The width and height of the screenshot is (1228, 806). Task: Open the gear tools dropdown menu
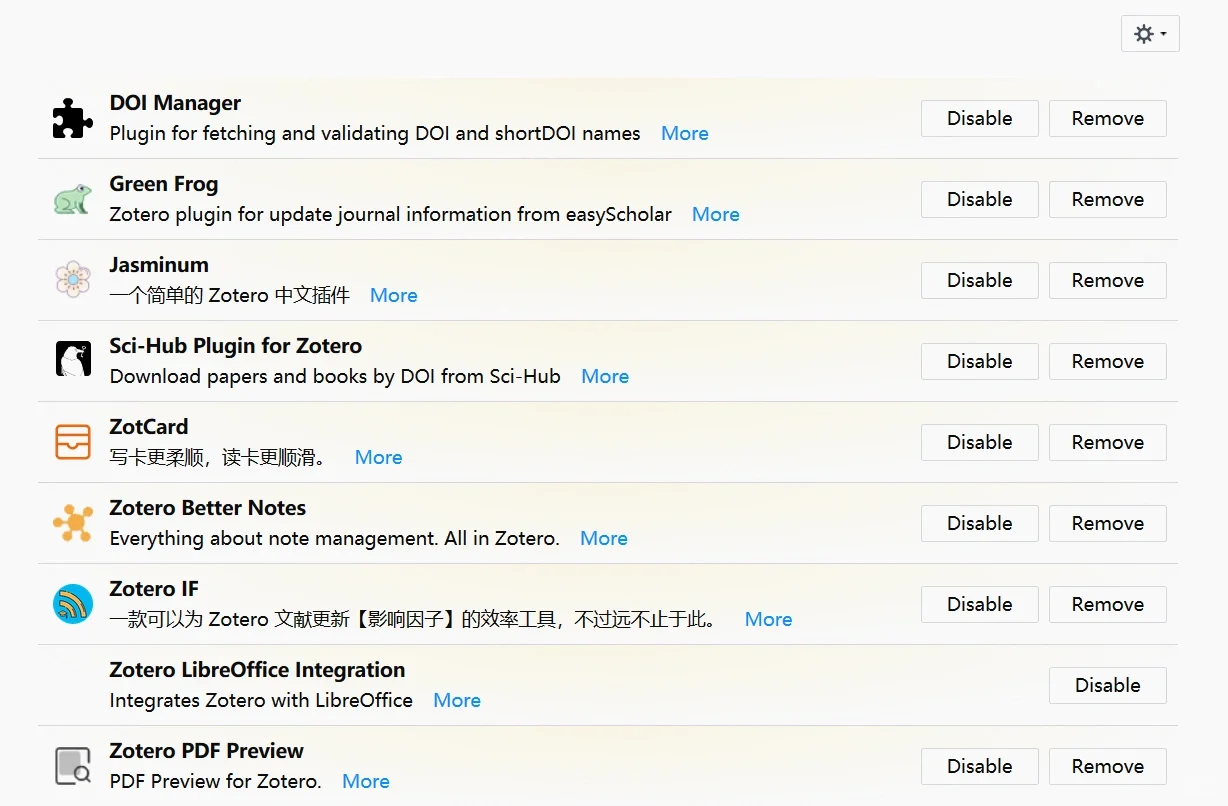pos(1150,34)
